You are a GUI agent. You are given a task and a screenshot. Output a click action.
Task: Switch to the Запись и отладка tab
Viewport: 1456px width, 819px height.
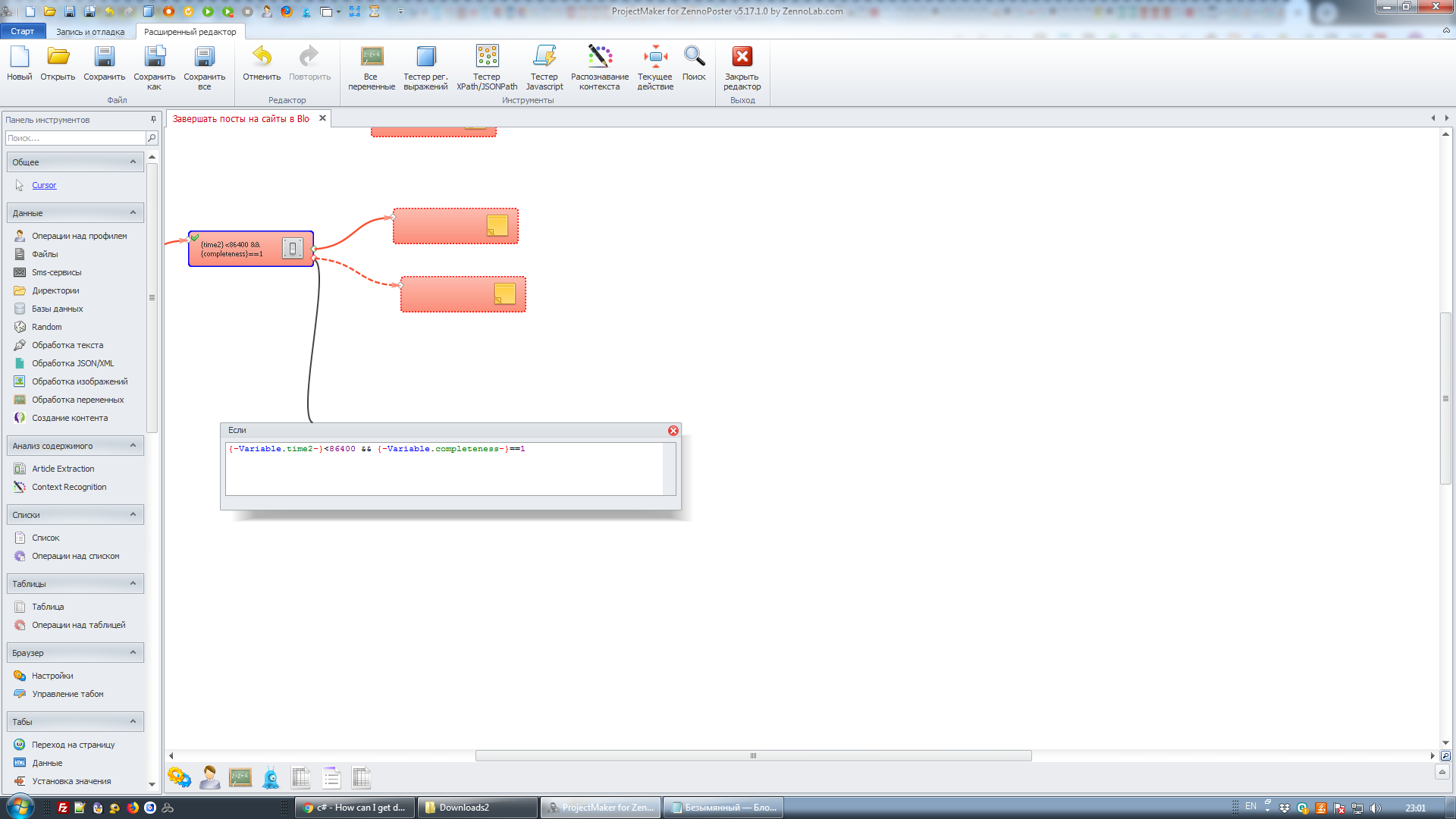click(90, 32)
